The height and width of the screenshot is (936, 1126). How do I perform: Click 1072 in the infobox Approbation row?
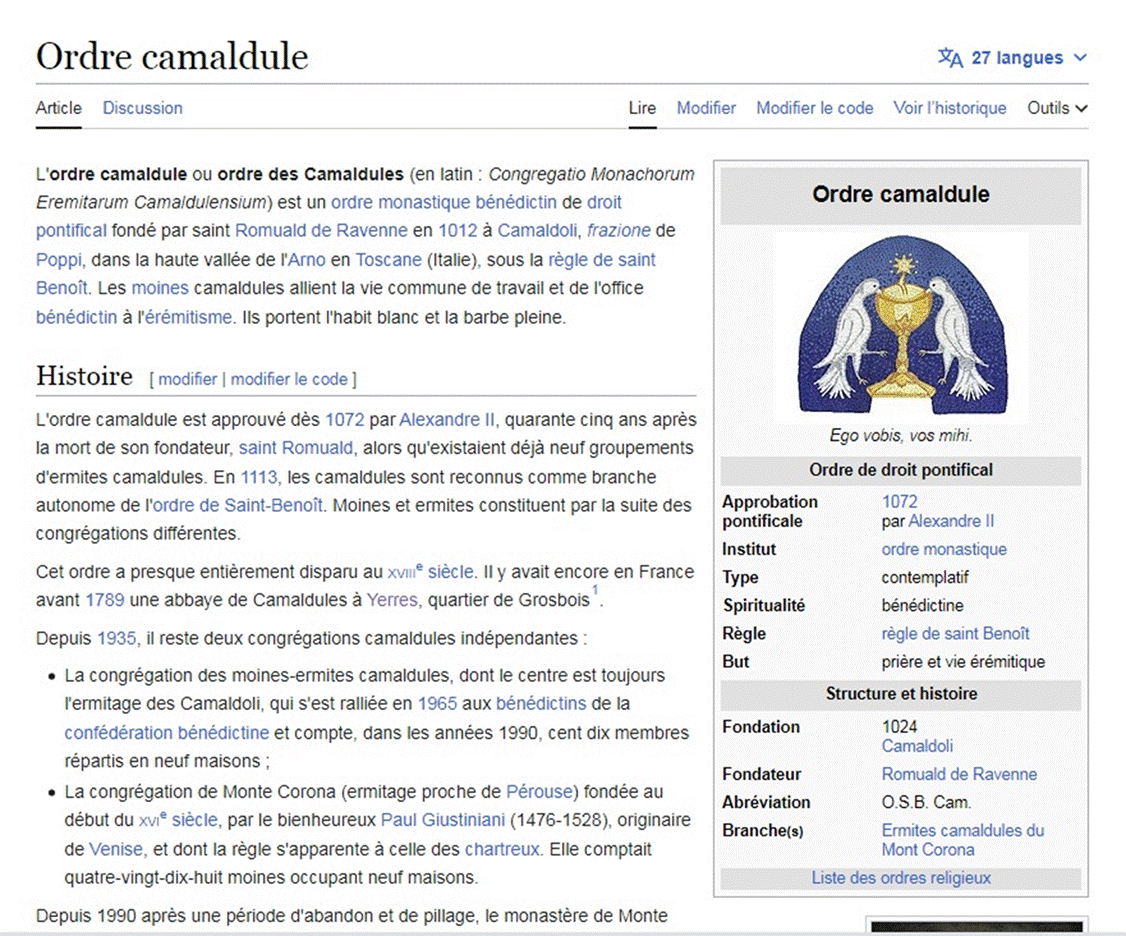pos(900,501)
